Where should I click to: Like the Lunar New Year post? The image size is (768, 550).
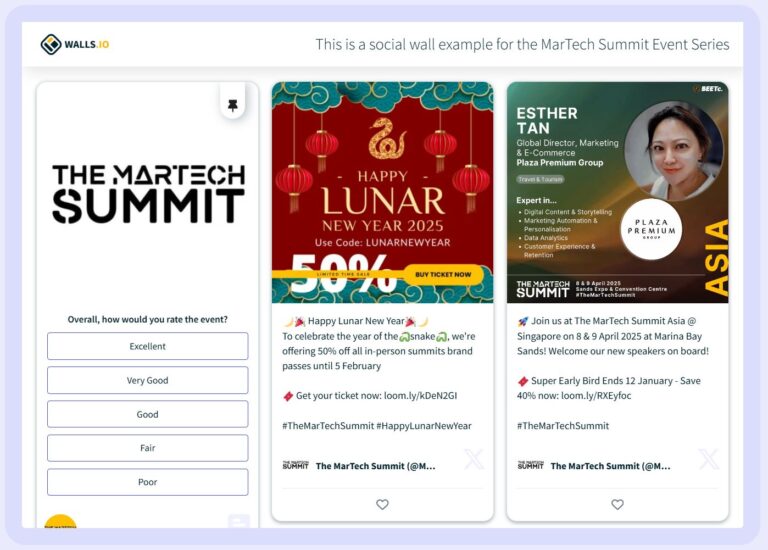[x=382, y=504]
